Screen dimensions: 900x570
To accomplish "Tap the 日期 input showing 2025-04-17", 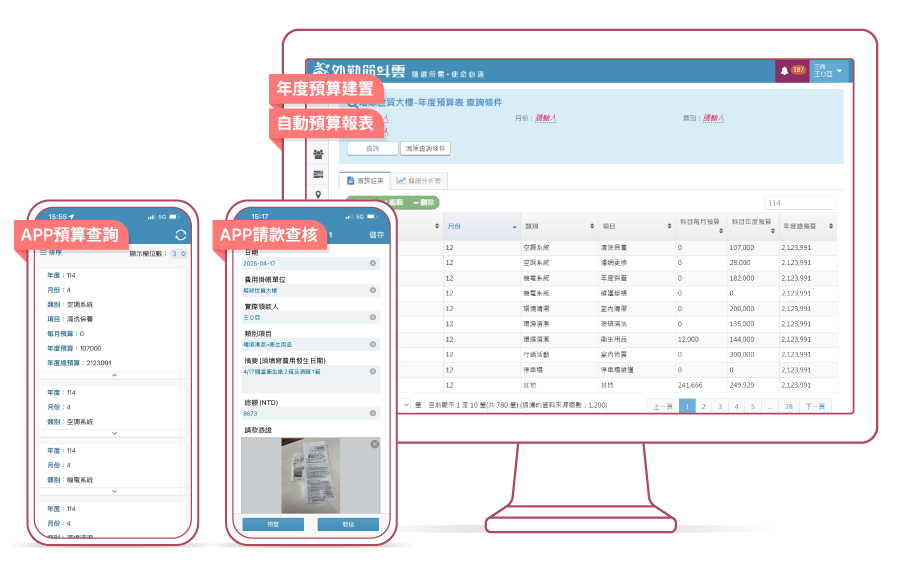I will [311, 263].
